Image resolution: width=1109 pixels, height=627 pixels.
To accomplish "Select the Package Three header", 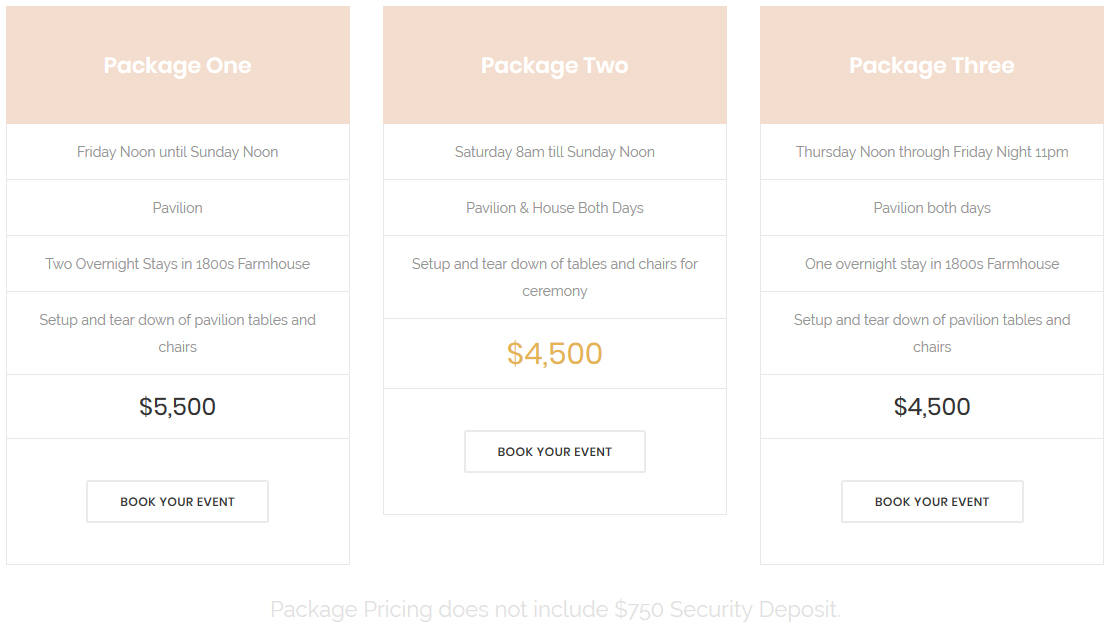I will tap(932, 65).
